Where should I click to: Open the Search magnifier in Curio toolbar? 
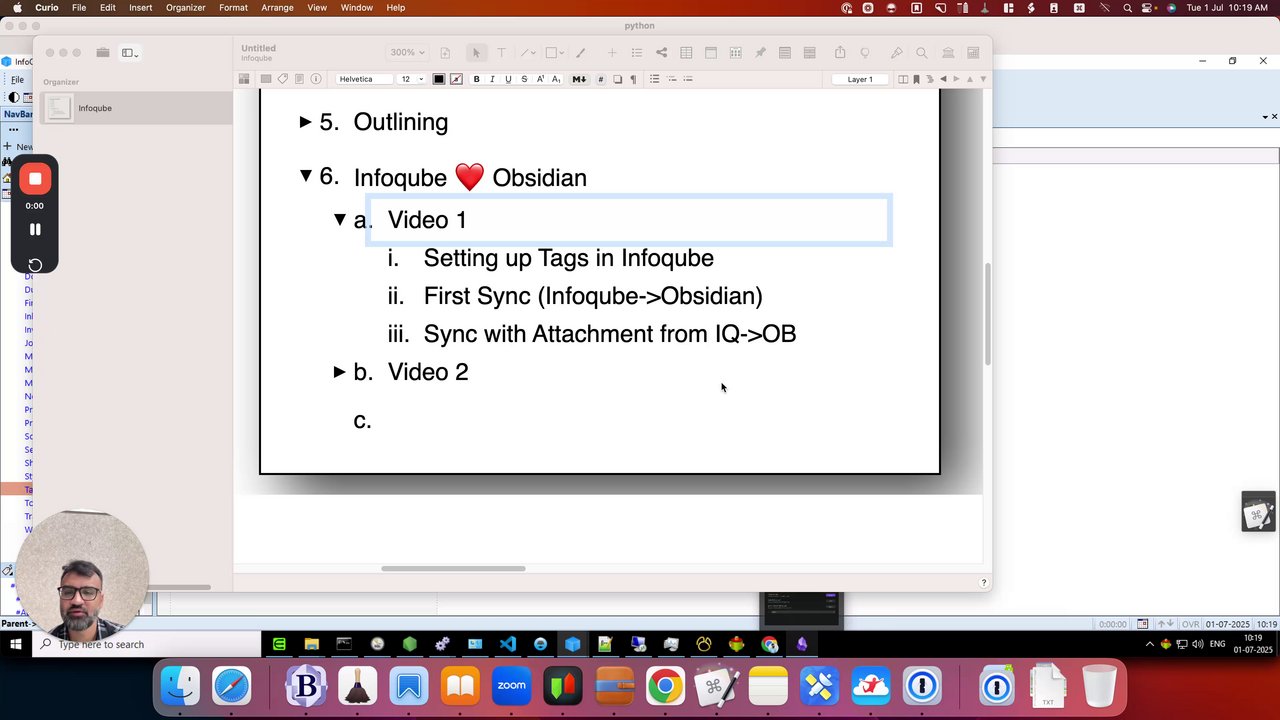point(921,52)
